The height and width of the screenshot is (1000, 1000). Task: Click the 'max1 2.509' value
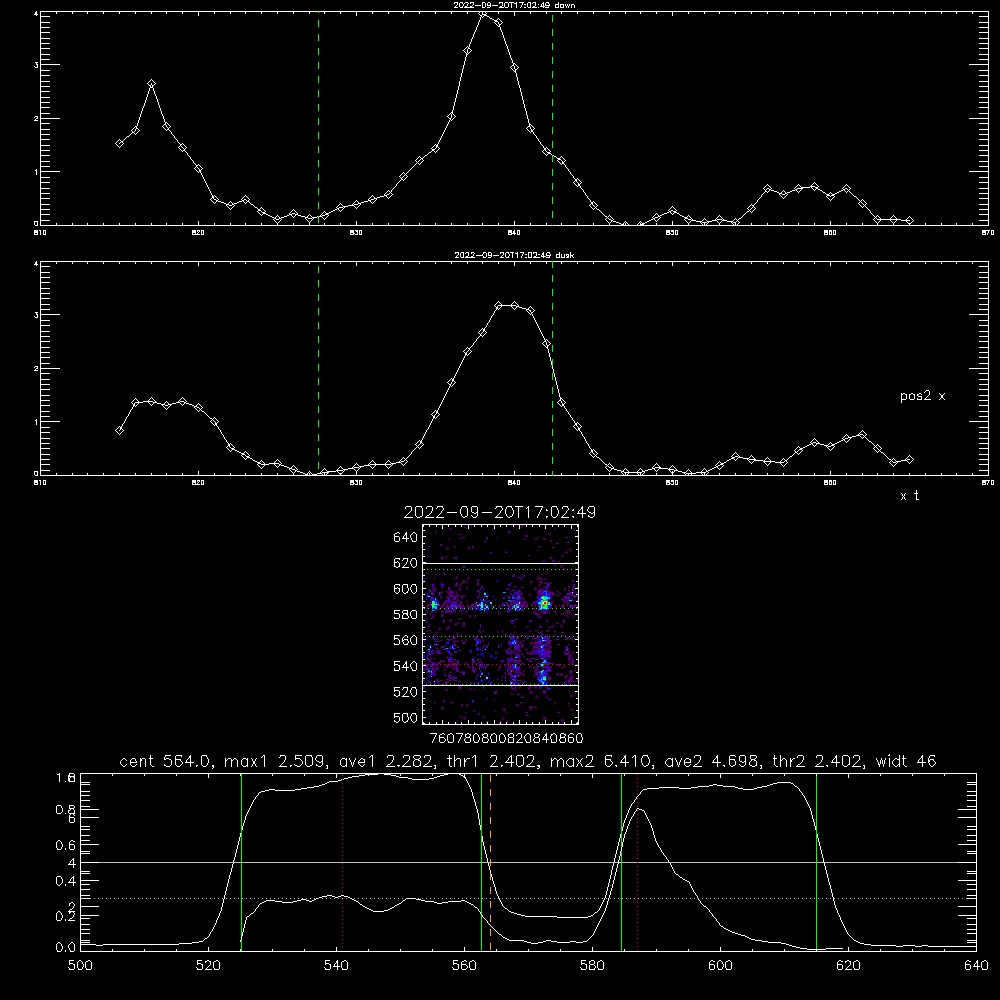click(x=270, y=761)
